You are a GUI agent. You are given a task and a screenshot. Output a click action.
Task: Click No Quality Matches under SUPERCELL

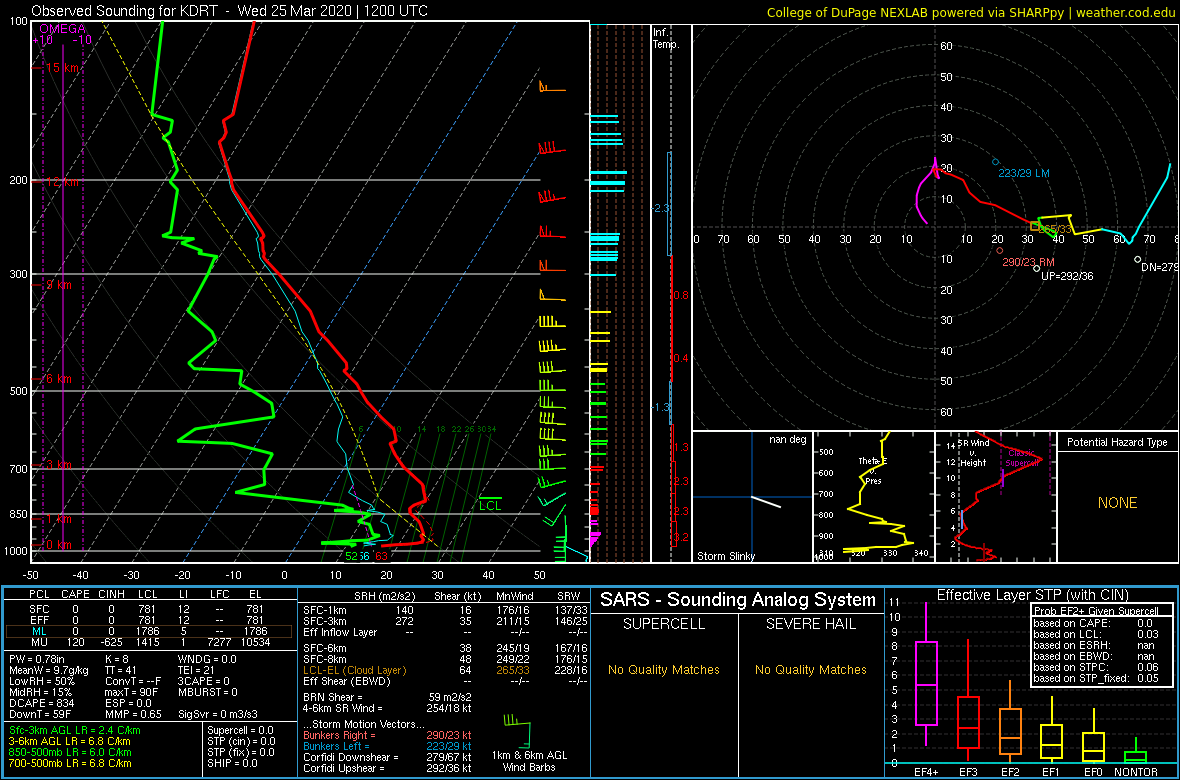[x=664, y=669]
